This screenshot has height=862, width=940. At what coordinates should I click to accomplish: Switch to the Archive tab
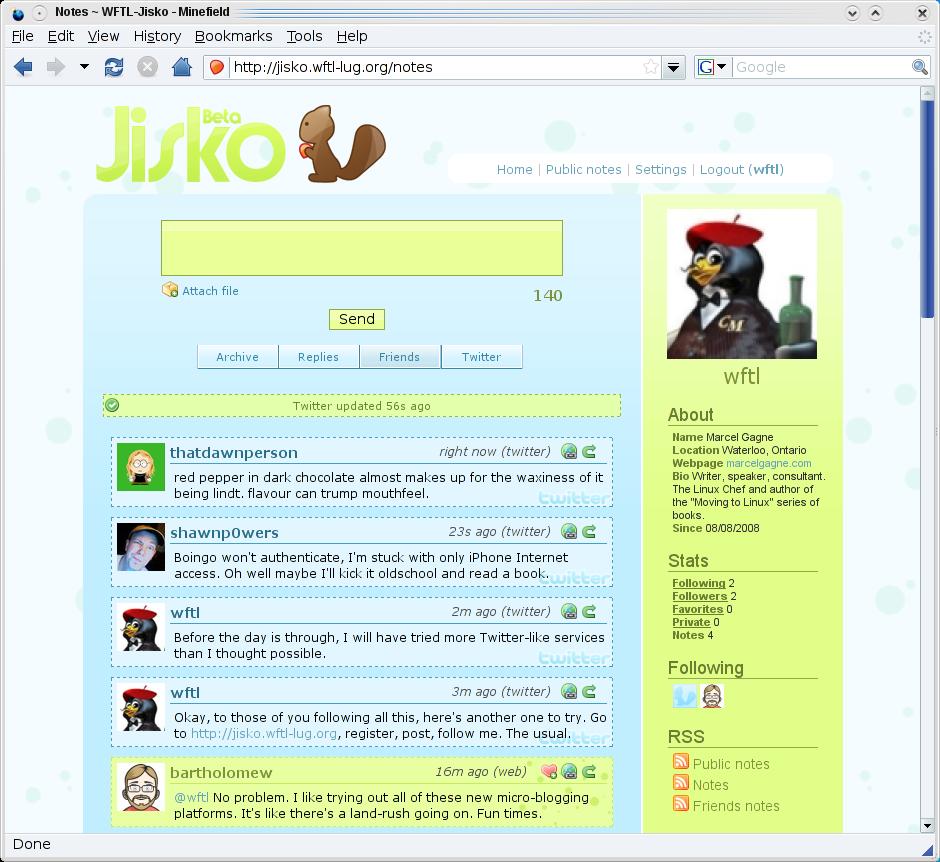[237, 357]
